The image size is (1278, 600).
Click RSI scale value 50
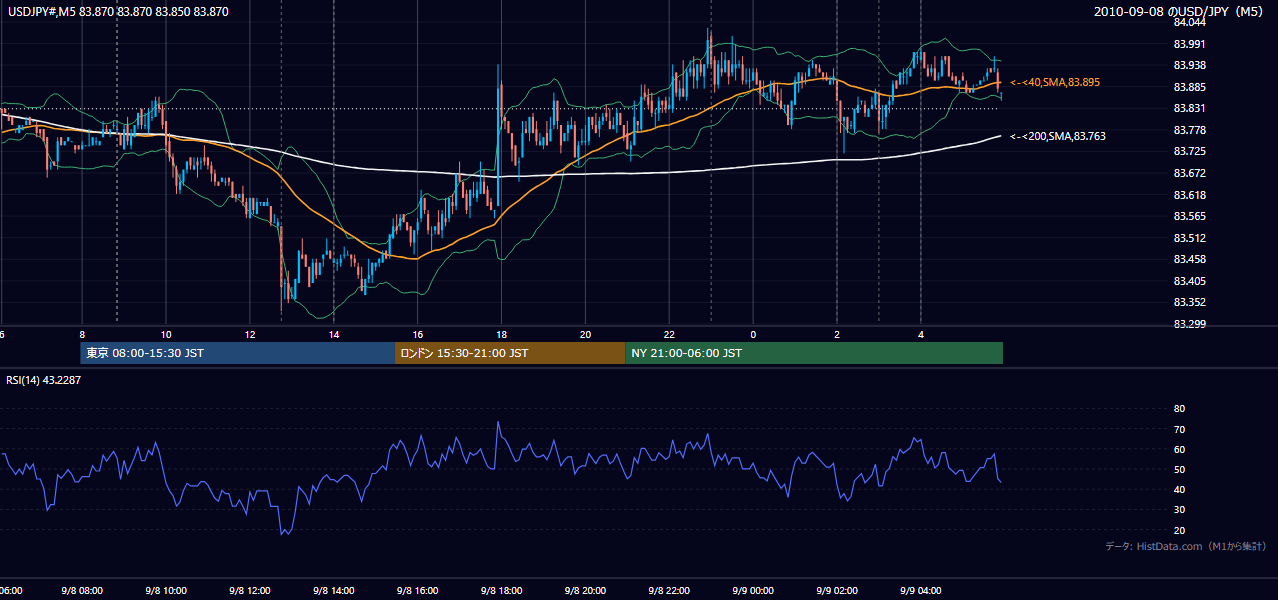tap(1179, 469)
